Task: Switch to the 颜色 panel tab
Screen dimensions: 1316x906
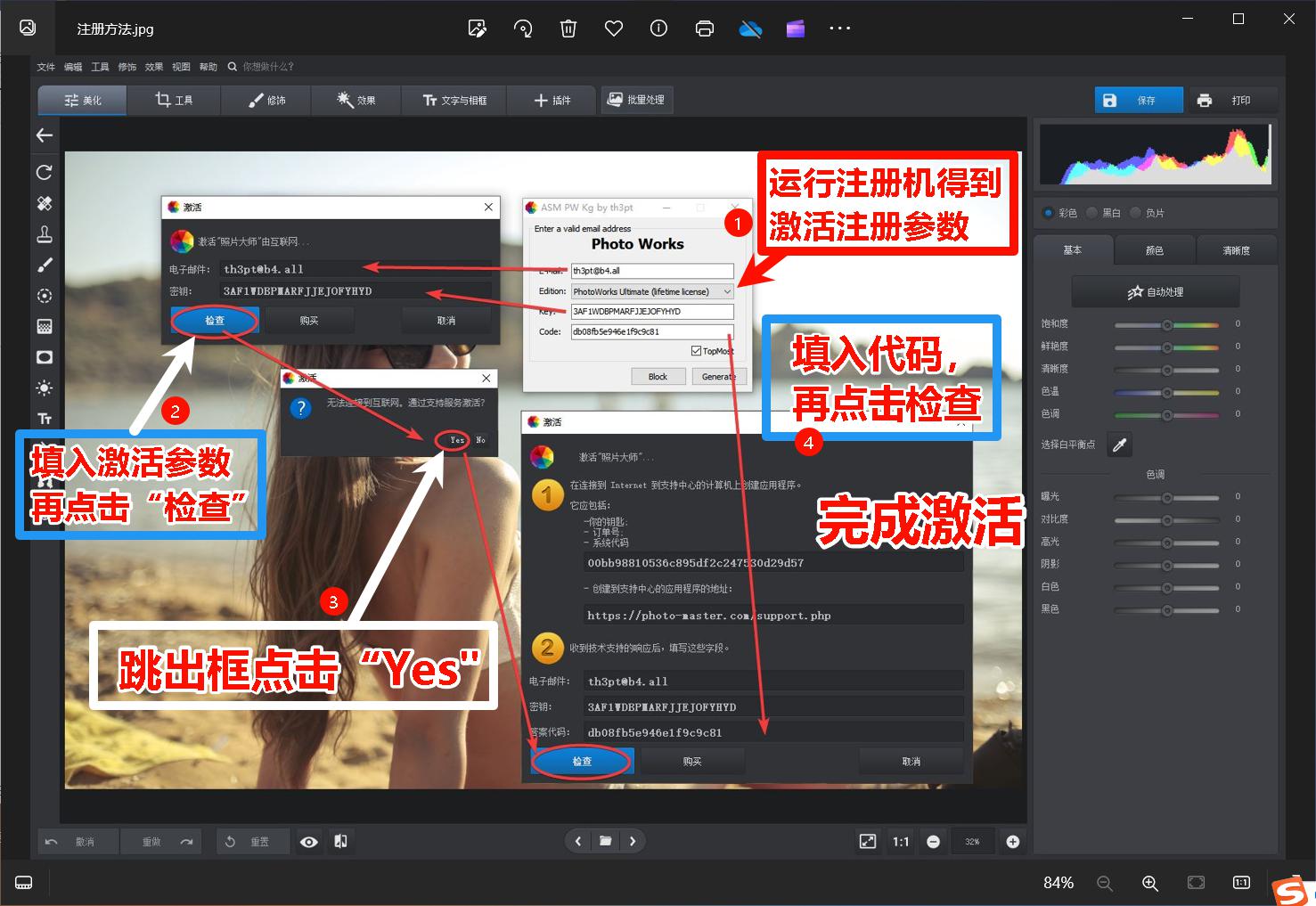Action: [x=1154, y=250]
